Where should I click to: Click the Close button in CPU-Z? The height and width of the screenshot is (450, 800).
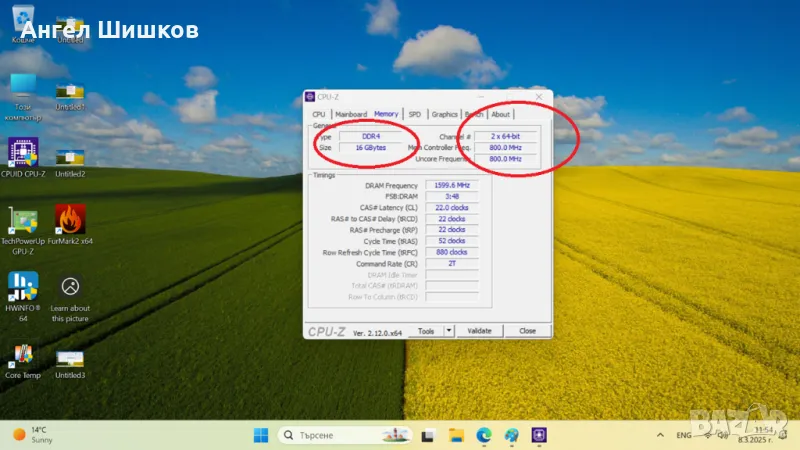click(527, 331)
